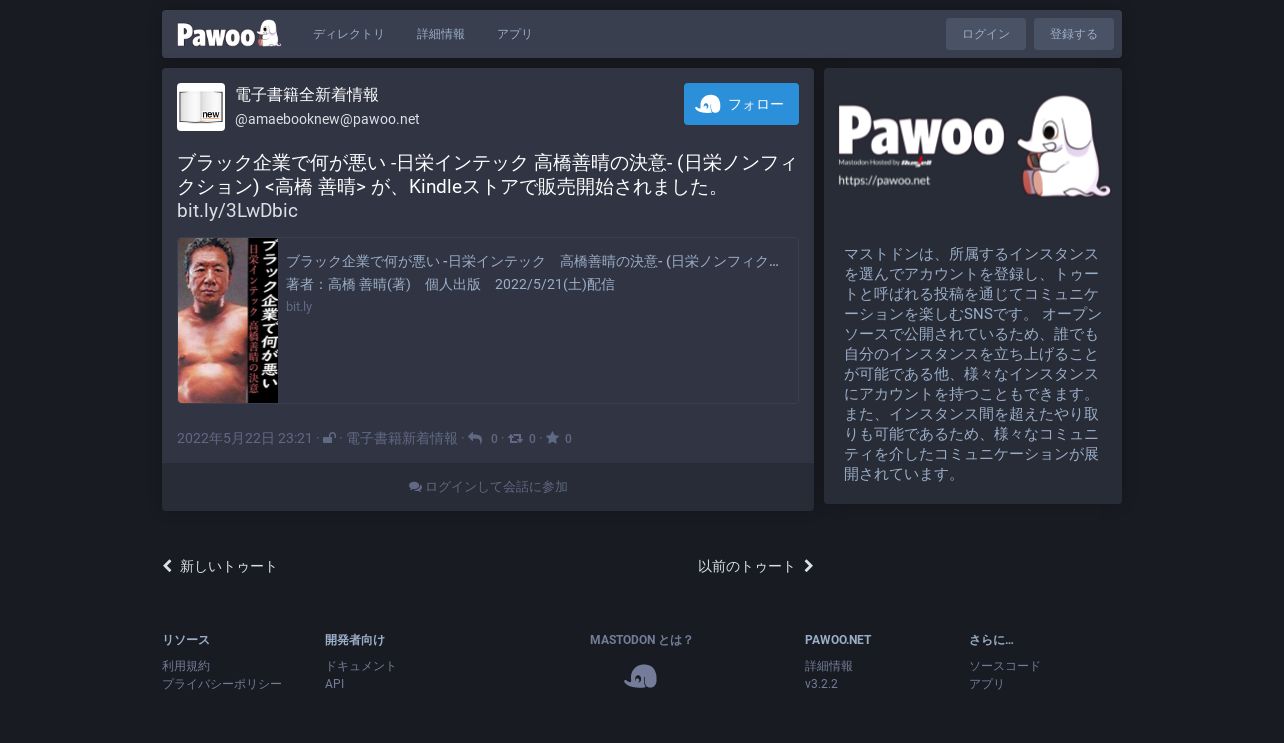Click the 登録する button
This screenshot has width=1284, height=743.
point(1074,34)
